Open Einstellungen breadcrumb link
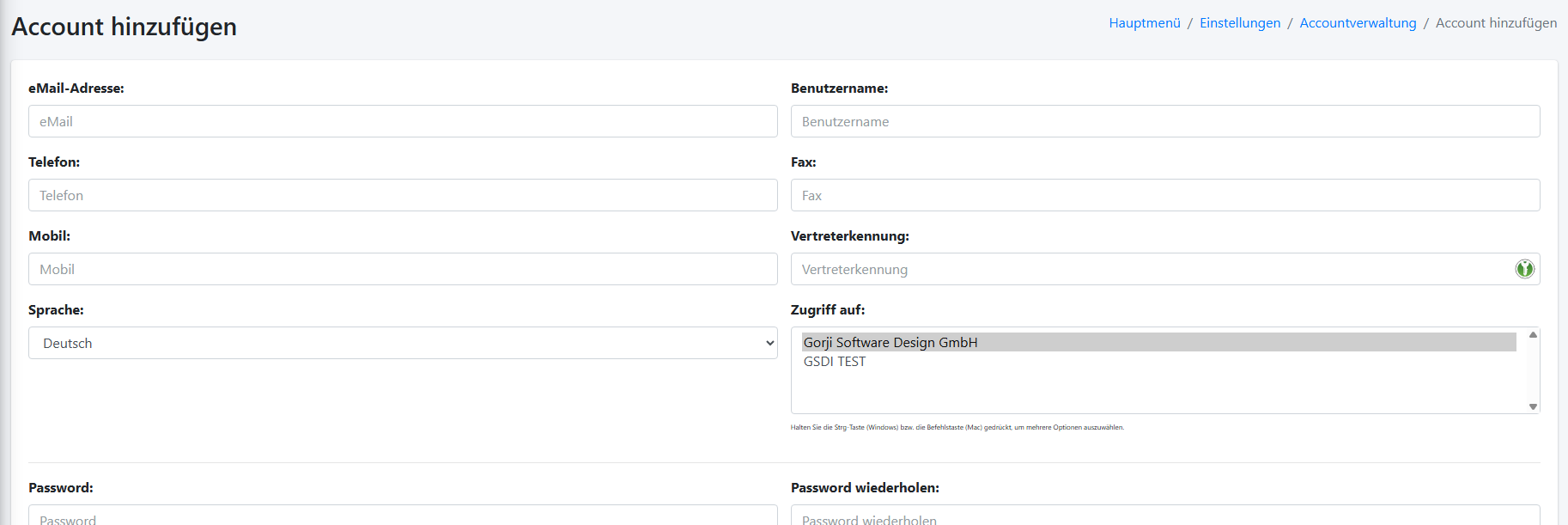The width and height of the screenshot is (1568, 525). tap(1239, 23)
